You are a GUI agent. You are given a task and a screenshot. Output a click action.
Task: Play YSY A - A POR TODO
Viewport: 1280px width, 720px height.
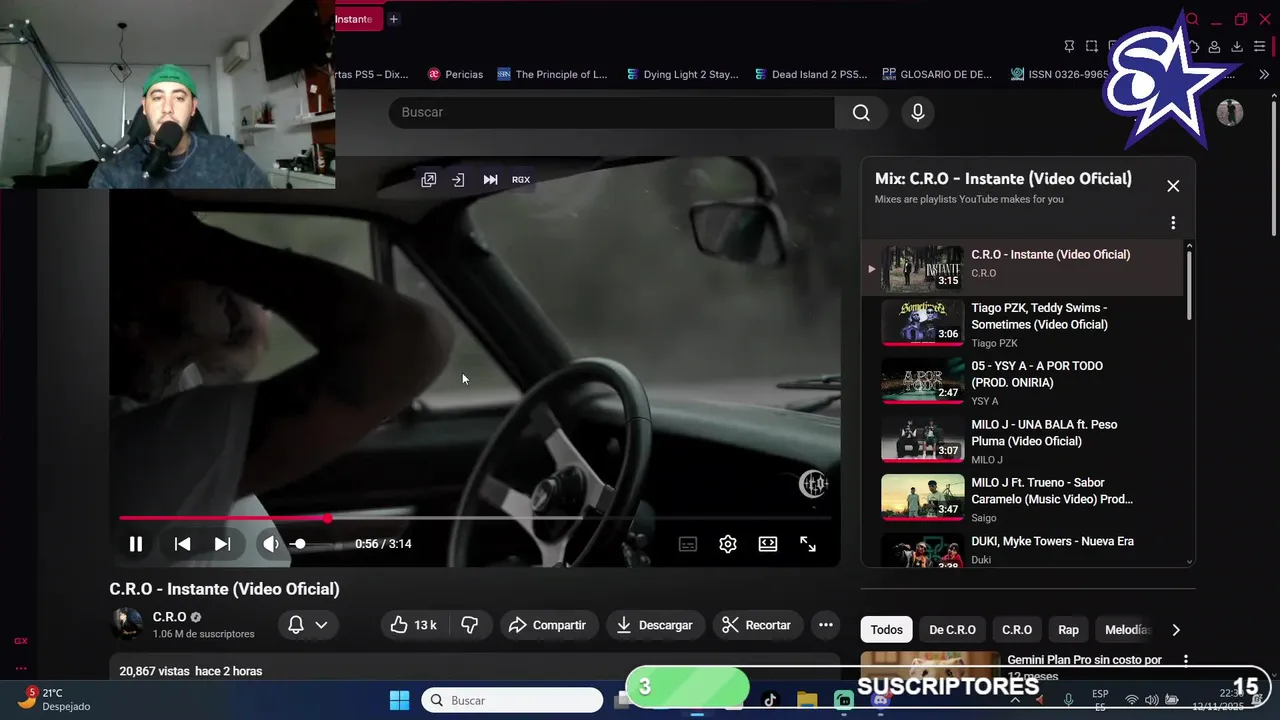tap(1023, 382)
